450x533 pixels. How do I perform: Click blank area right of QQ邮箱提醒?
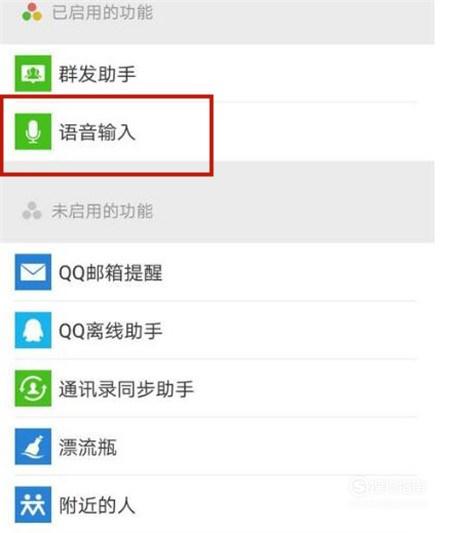[x=292, y=272]
